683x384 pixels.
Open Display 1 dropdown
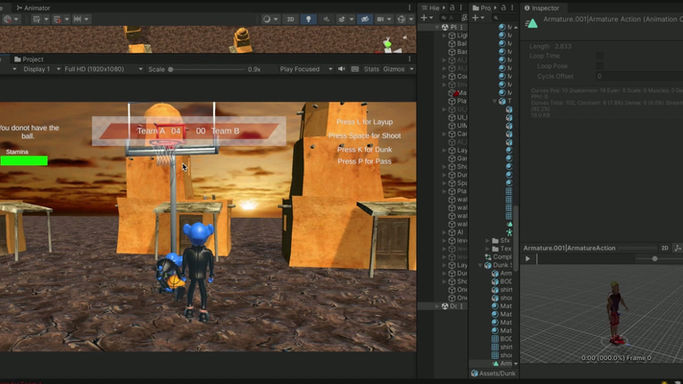tap(41, 69)
